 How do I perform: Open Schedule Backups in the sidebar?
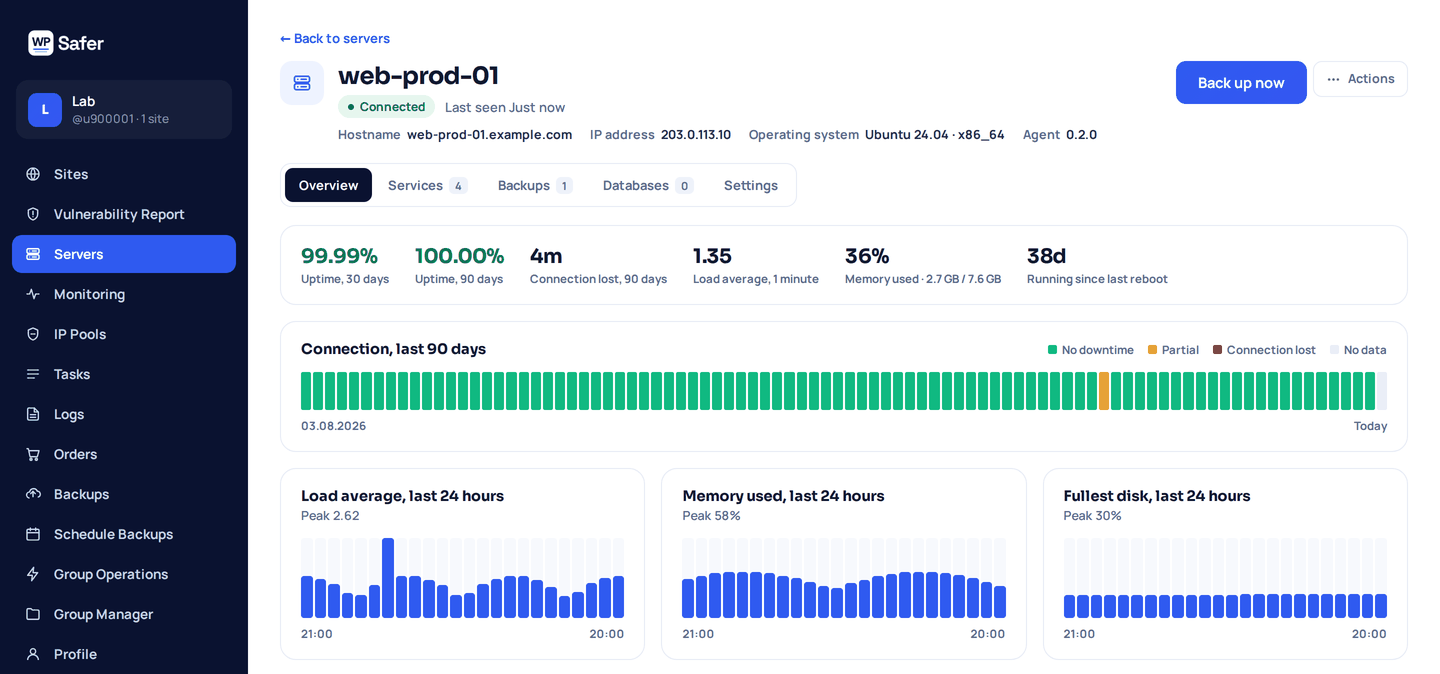click(x=124, y=534)
